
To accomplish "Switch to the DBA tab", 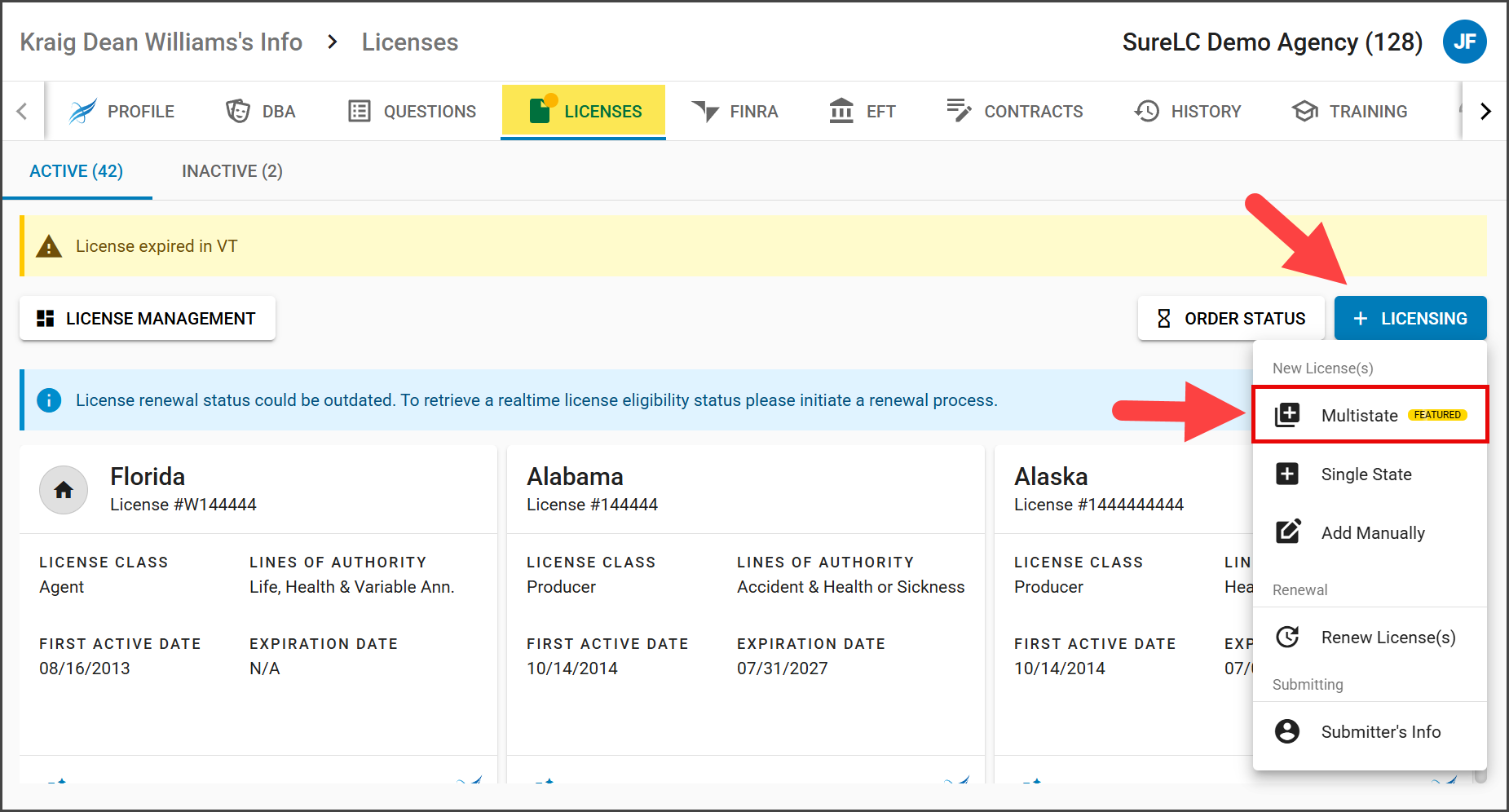I will tap(261, 111).
